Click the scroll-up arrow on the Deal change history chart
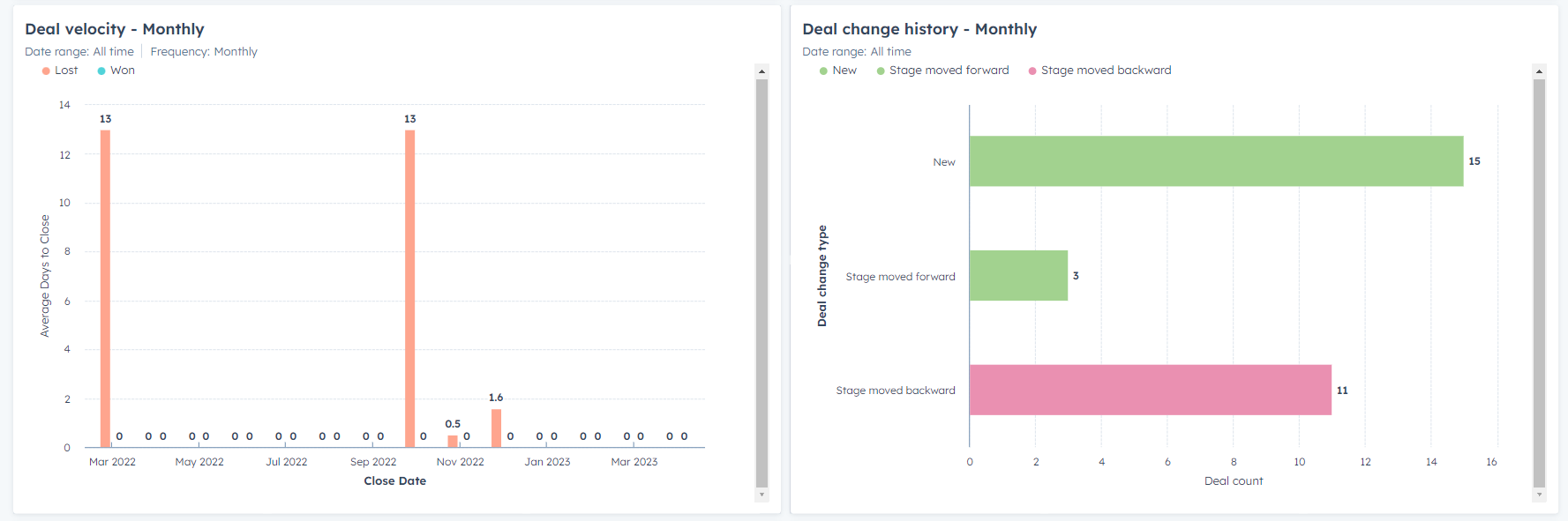The image size is (1568, 521). (x=1539, y=71)
